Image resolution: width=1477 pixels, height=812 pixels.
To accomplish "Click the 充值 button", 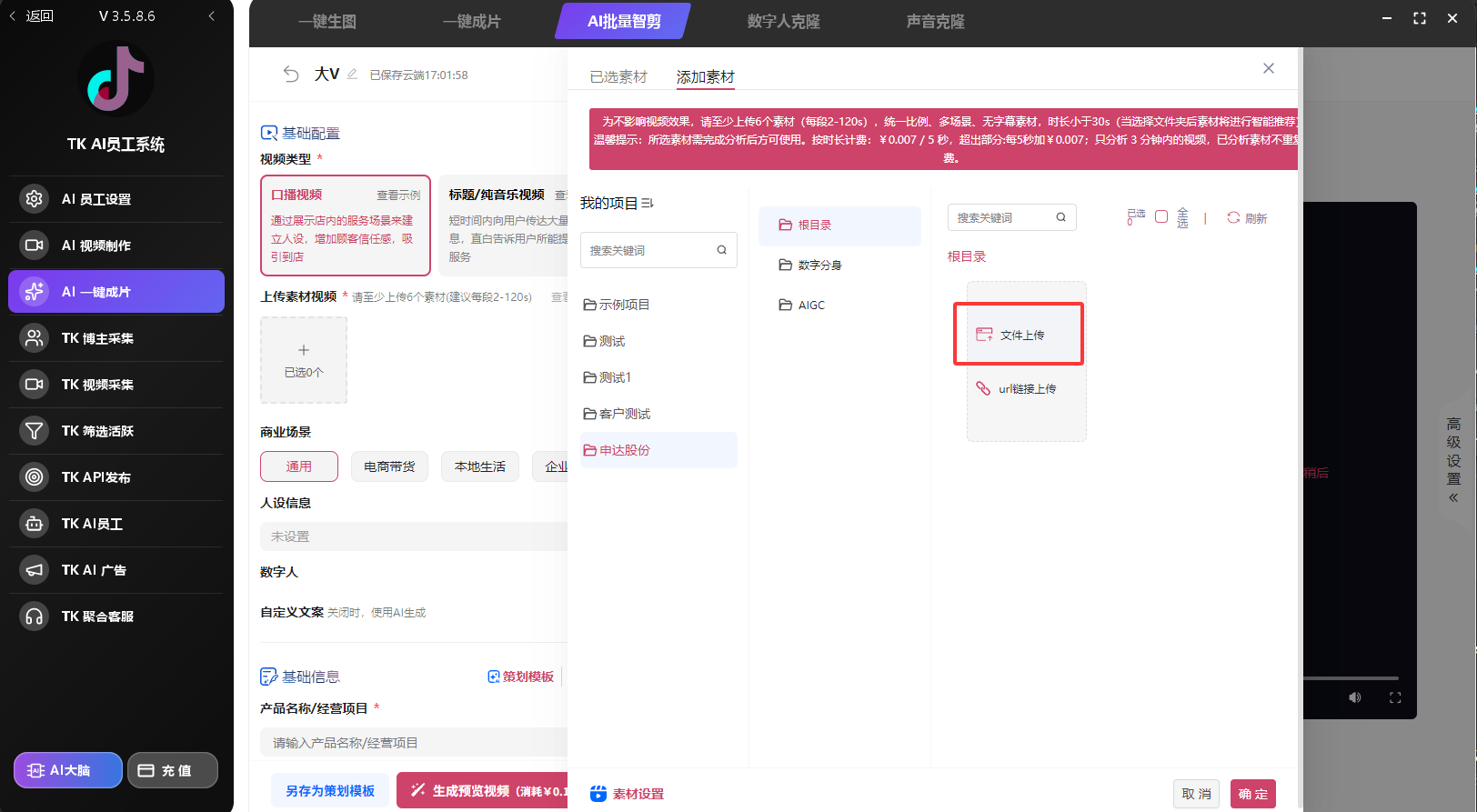I will 173,770.
